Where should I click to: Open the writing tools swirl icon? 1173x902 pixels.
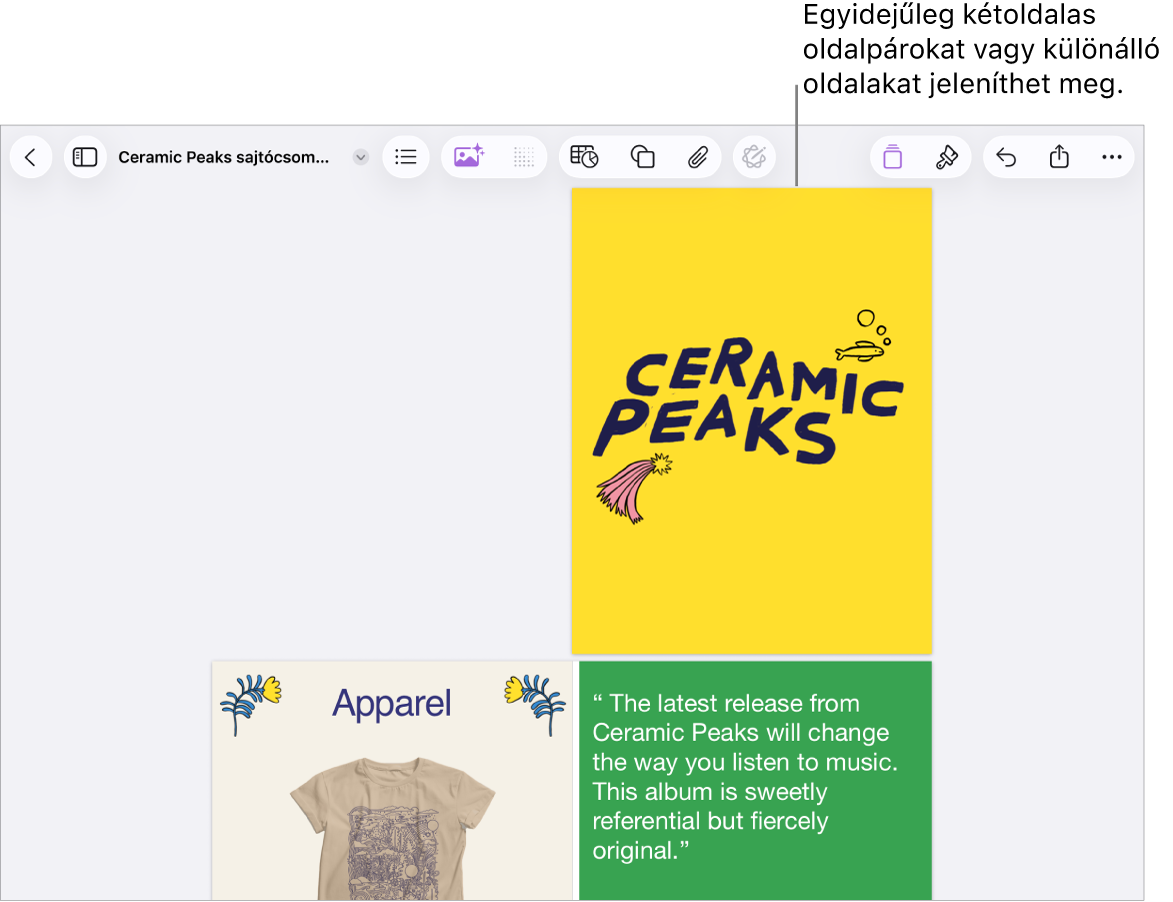(754, 157)
